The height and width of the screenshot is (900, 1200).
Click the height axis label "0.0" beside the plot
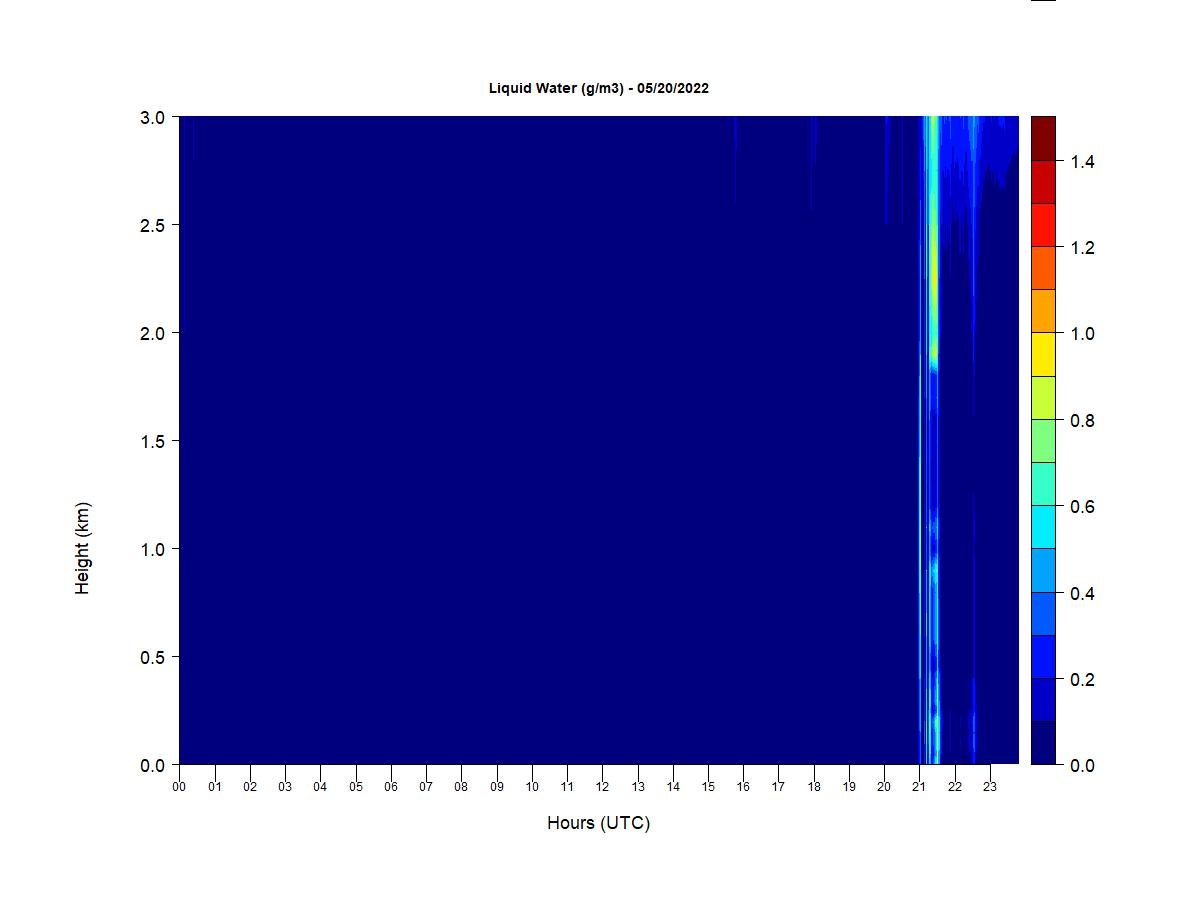pyautogui.click(x=153, y=765)
